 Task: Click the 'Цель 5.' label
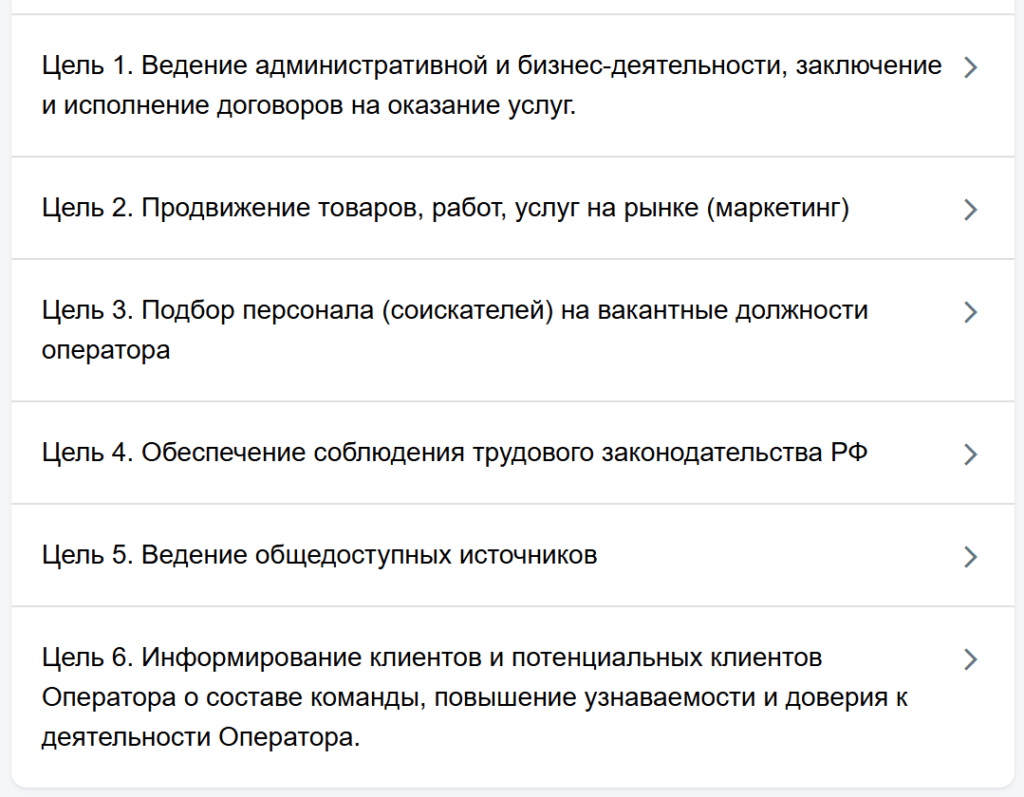[88, 555]
